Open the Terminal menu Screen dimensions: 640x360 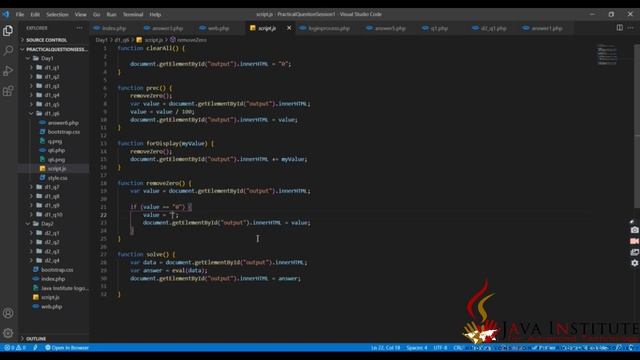[x=133, y=14]
